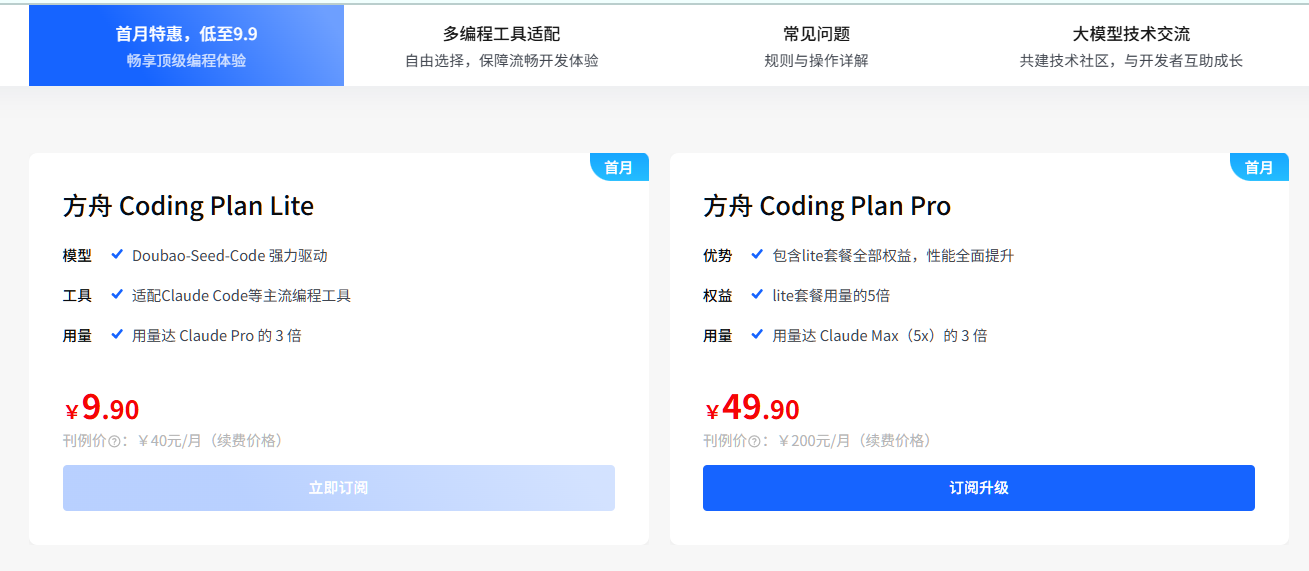Click the ¥9.90 price on the Lite card
Image resolution: width=1309 pixels, height=571 pixels.
[102, 408]
